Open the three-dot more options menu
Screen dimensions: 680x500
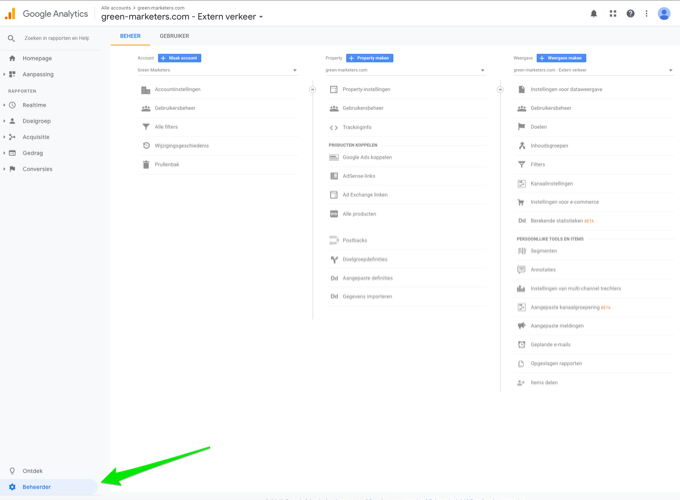coord(646,14)
